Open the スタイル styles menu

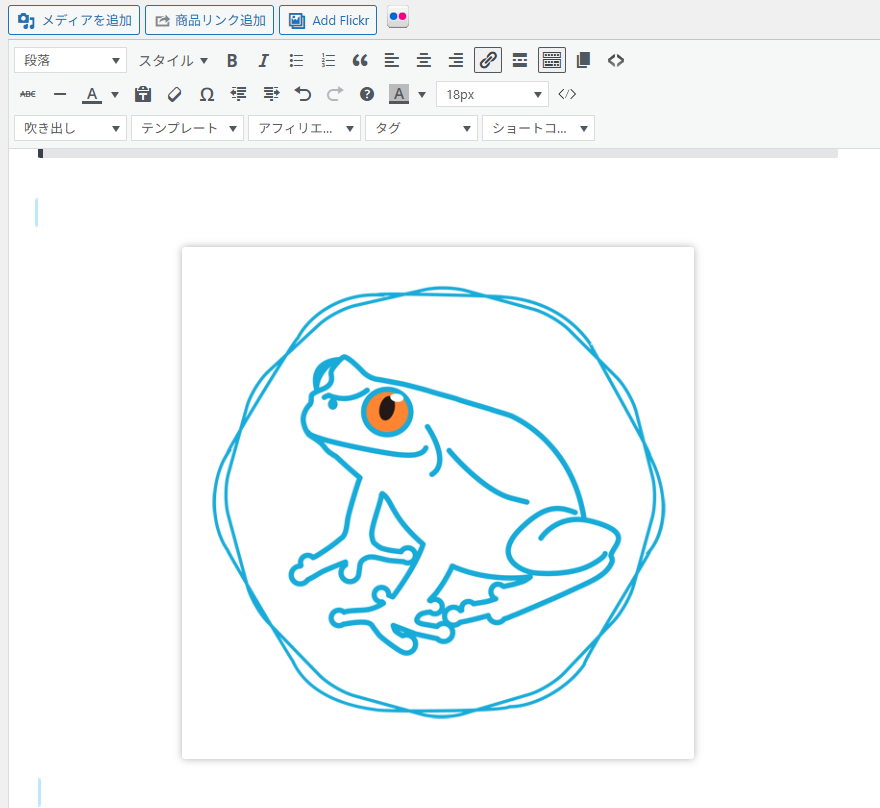tap(173, 61)
